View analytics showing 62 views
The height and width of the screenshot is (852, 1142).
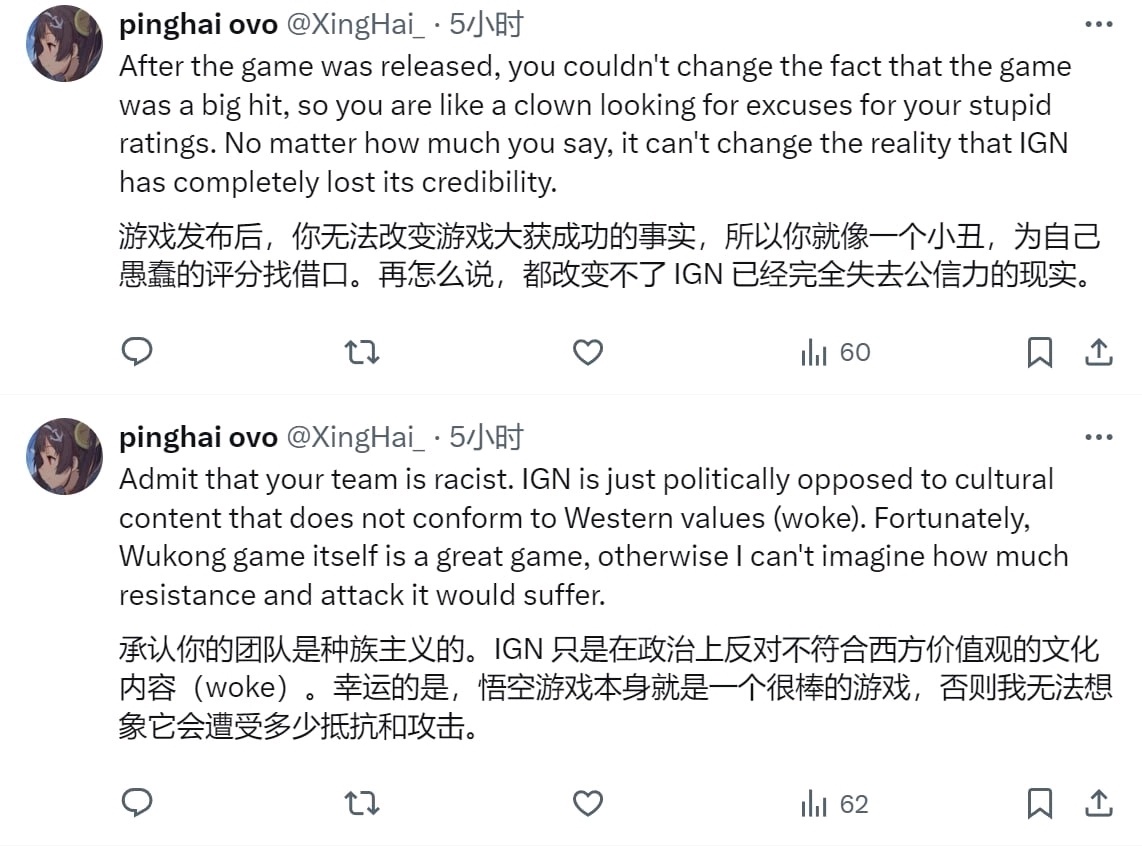tap(835, 803)
